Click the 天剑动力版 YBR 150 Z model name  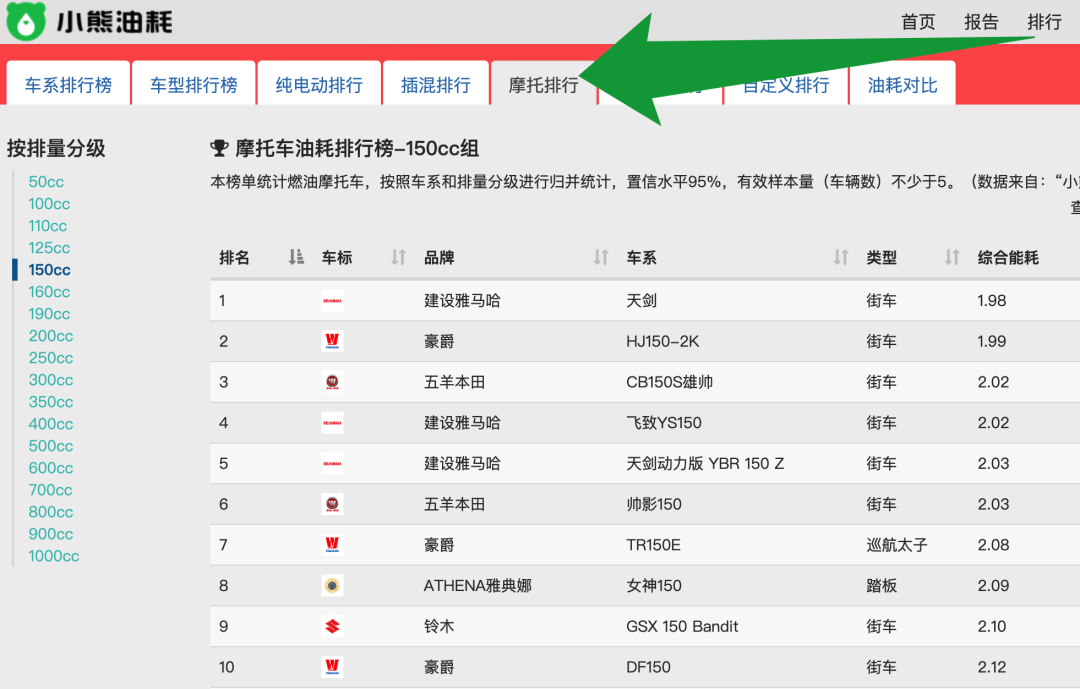click(x=705, y=463)
